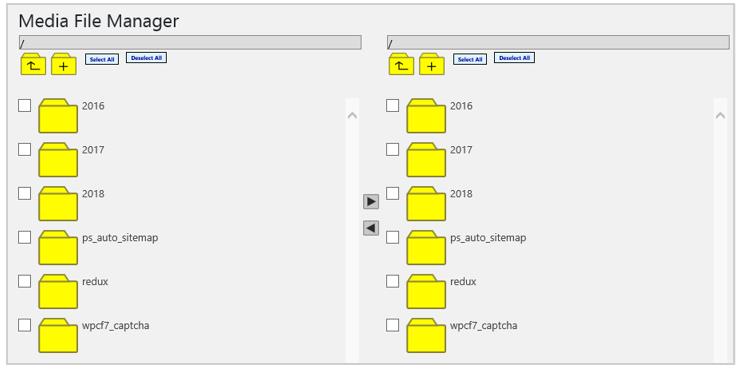Click Select All in right pane

tap(470, 59)
